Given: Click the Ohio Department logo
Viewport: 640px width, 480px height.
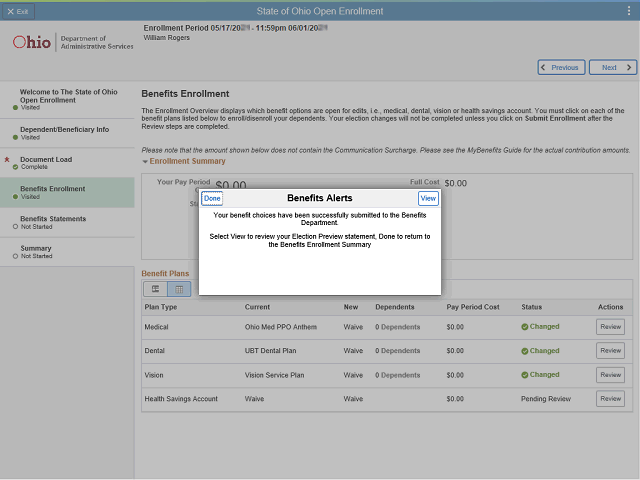Looking at the screenshot, I should pyautogui.click(x=72, y=43).
